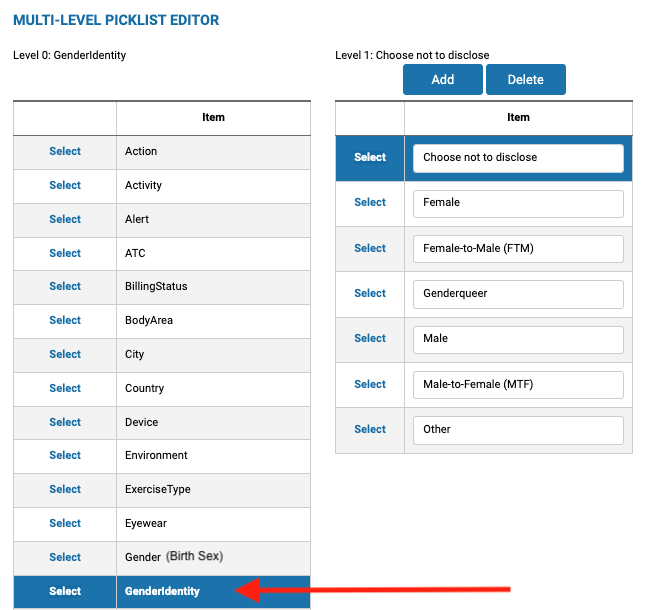Select the Action picklist row

[x=65, y=151]
